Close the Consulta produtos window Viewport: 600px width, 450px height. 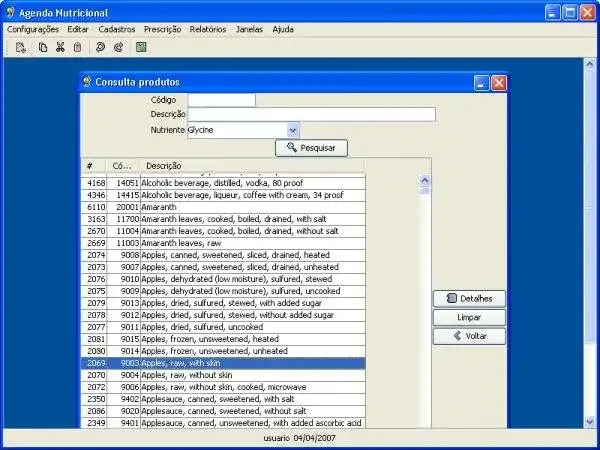click(499, 83)
